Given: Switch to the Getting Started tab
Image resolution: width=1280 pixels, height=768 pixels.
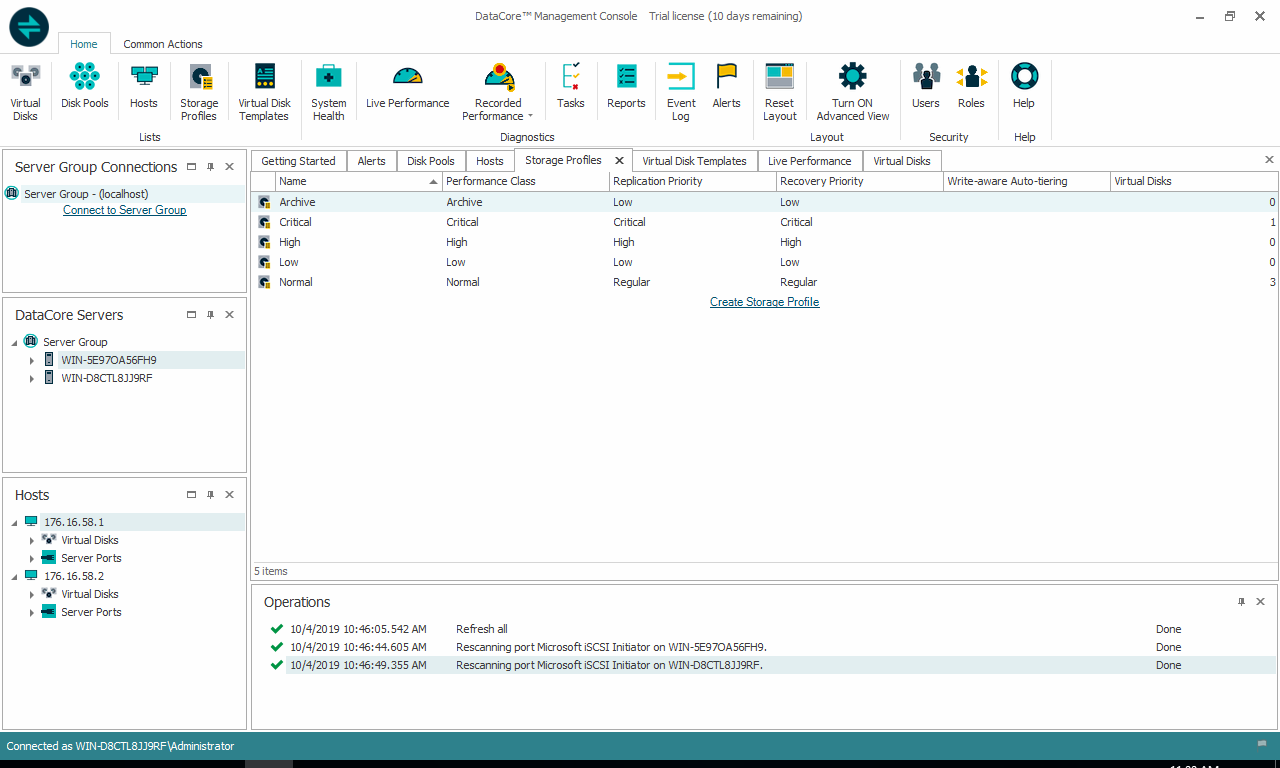Looking at the screenshot, I should (298, 161).
